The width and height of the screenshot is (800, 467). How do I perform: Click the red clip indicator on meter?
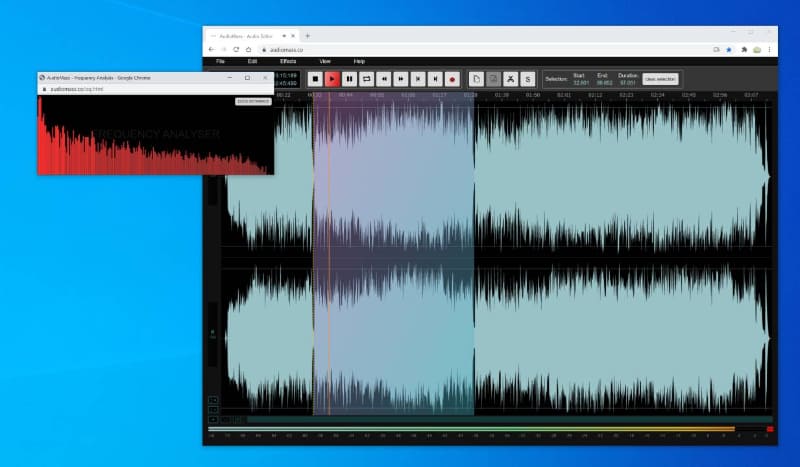click(x=770, y=429)
